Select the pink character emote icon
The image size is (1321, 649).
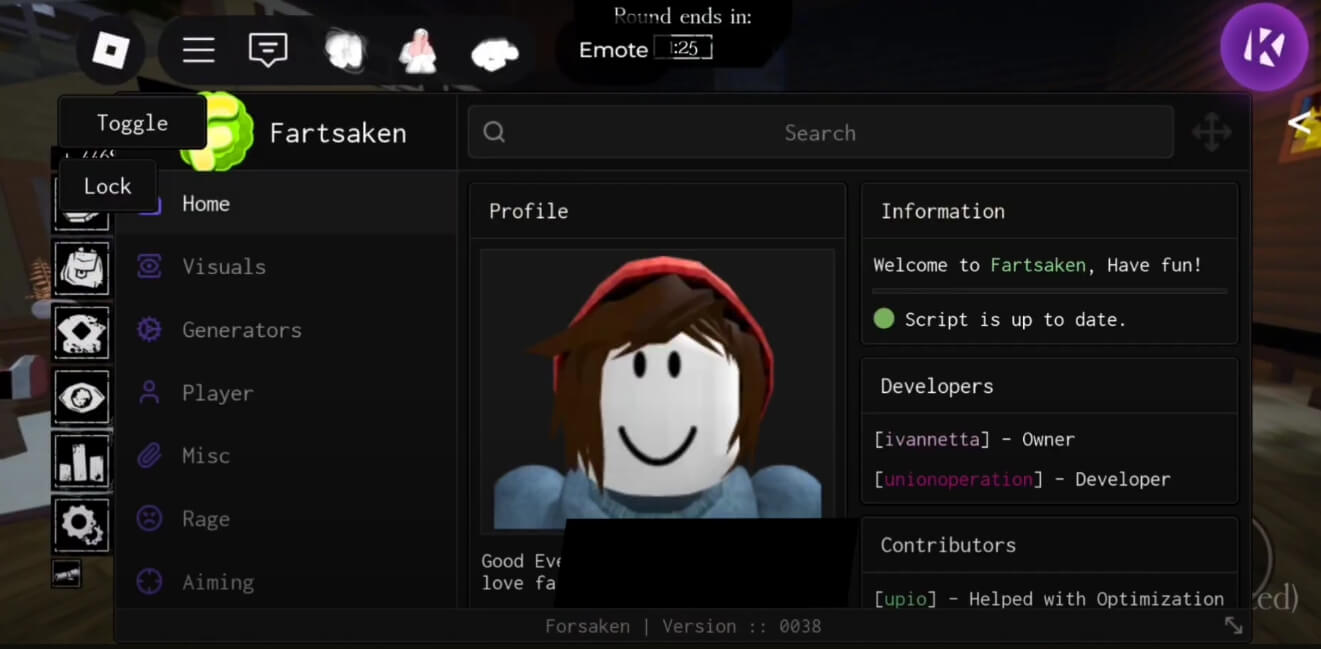pos(417,50)
